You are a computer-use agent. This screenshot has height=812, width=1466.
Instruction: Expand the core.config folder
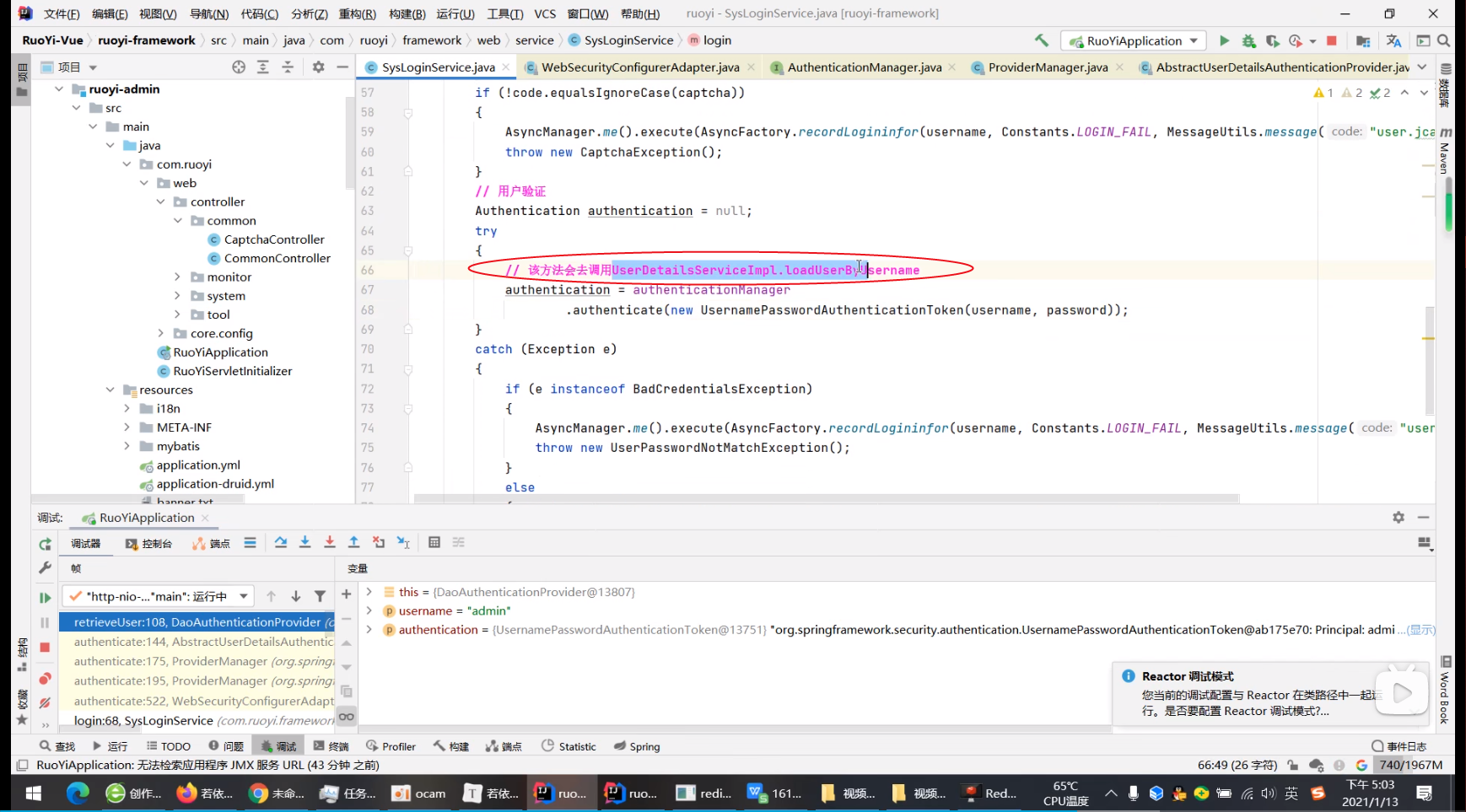click(x=160, y=333)
